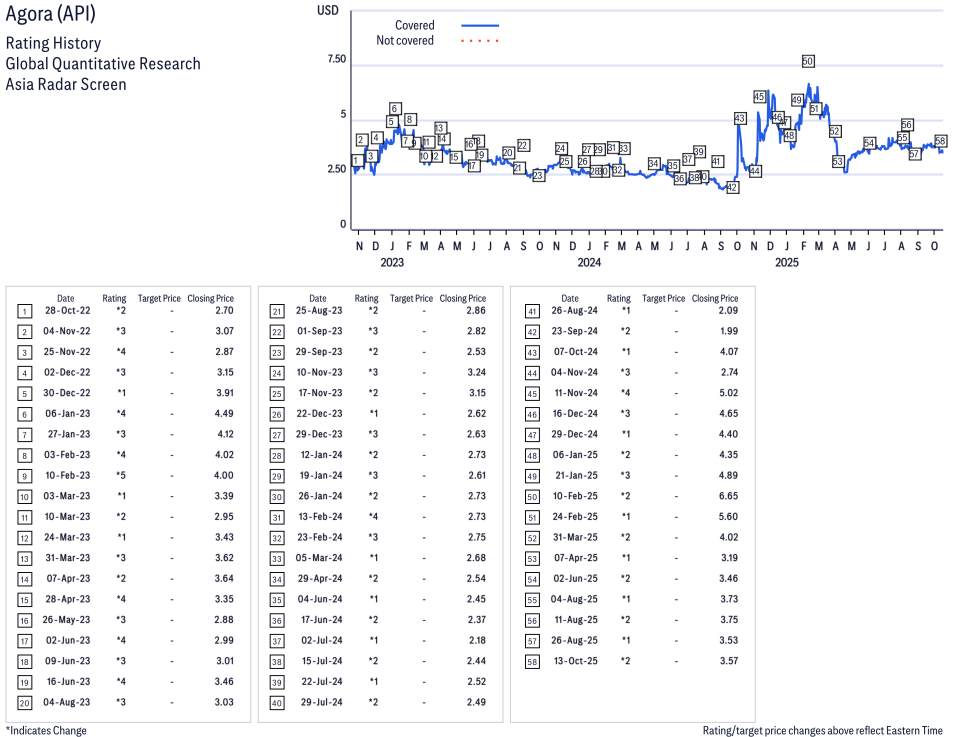Click the Indicates Change footnote
The height and width of the screenshot is (737, 954).
[46, 730]
